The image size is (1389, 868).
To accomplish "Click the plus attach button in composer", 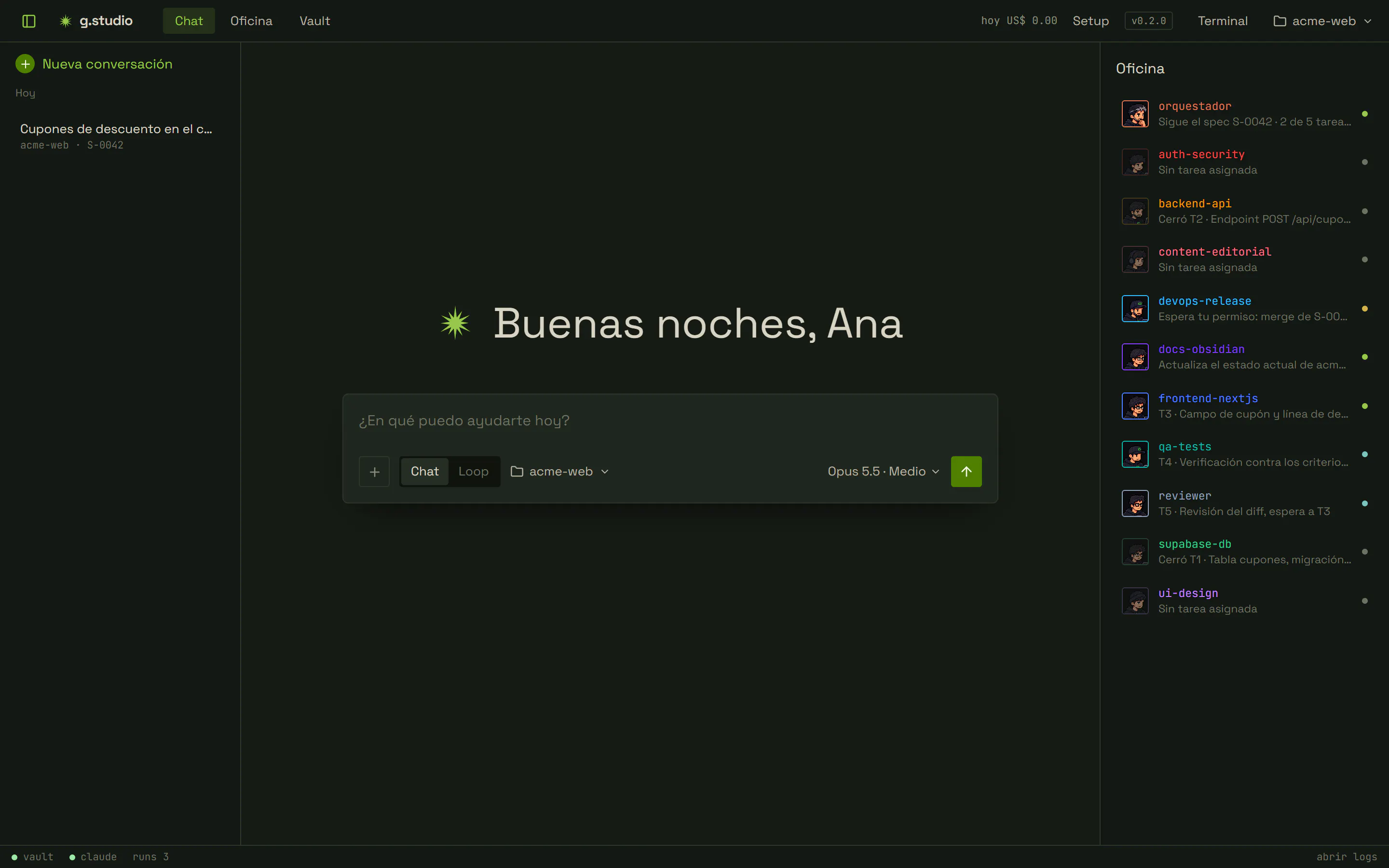I will click(374, 471).
